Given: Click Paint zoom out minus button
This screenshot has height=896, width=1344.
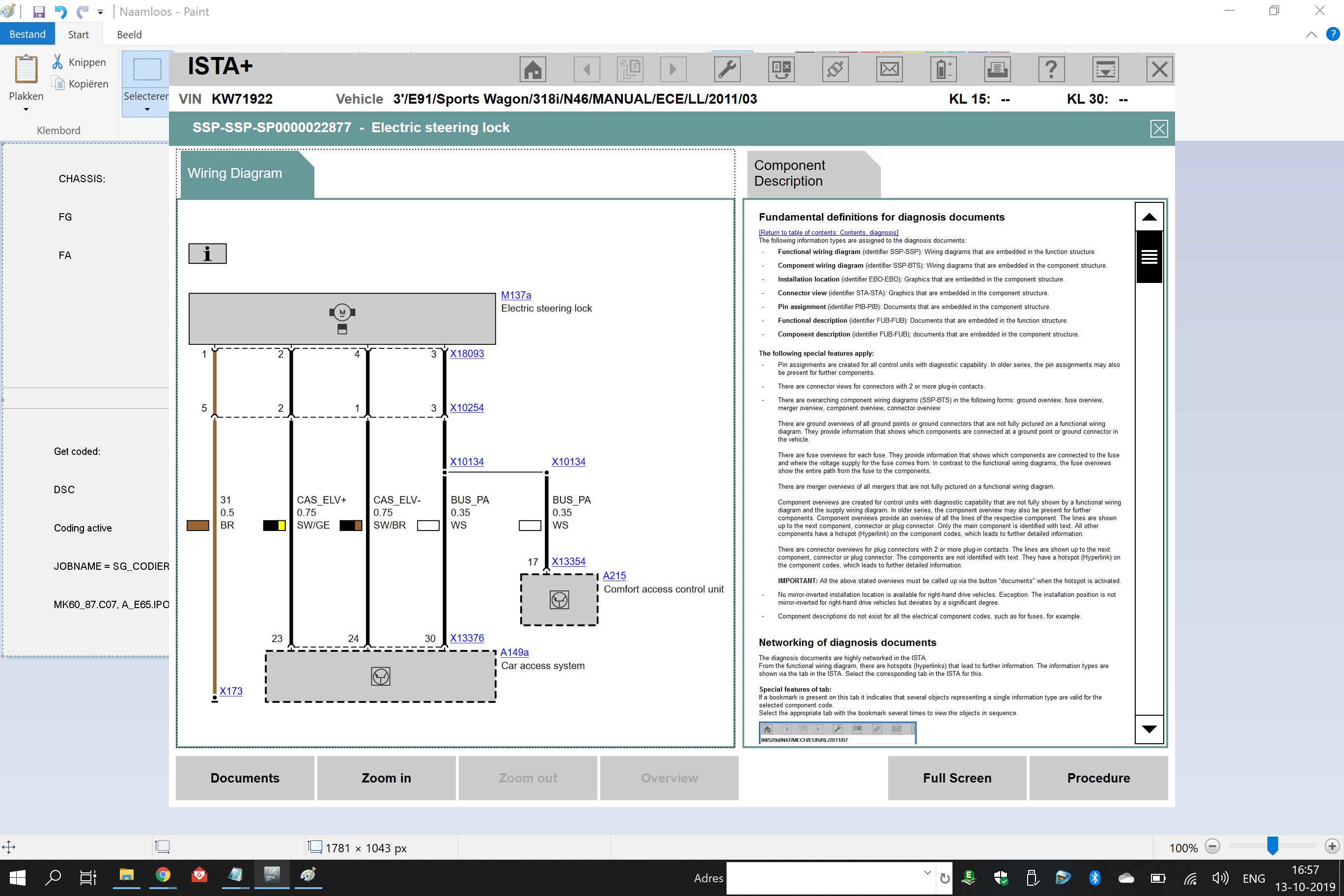Looking at the screenshot, I should tap(1212, 846).
